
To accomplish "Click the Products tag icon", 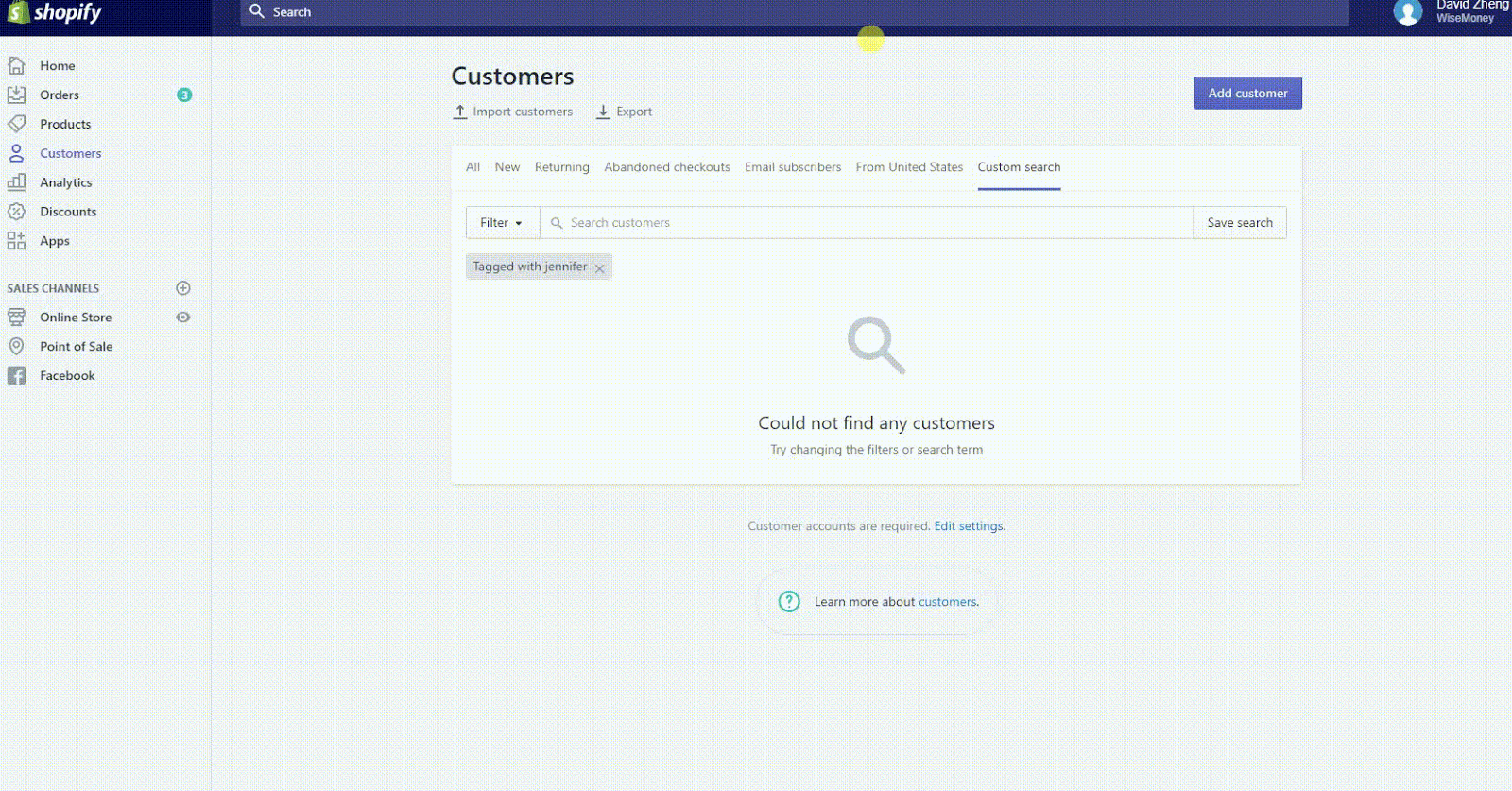I will pyautogui.click(x=16, y=124).
